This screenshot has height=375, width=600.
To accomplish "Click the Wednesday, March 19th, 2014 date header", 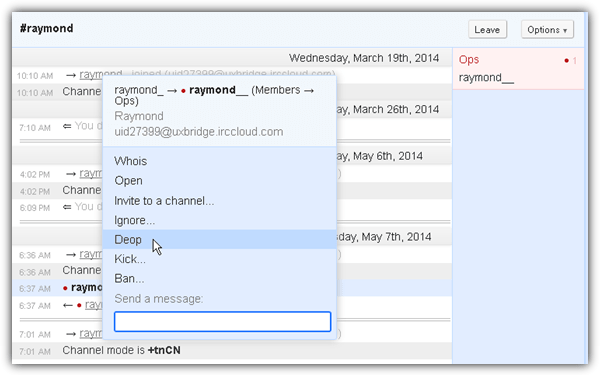I will (x=364, y=58).
